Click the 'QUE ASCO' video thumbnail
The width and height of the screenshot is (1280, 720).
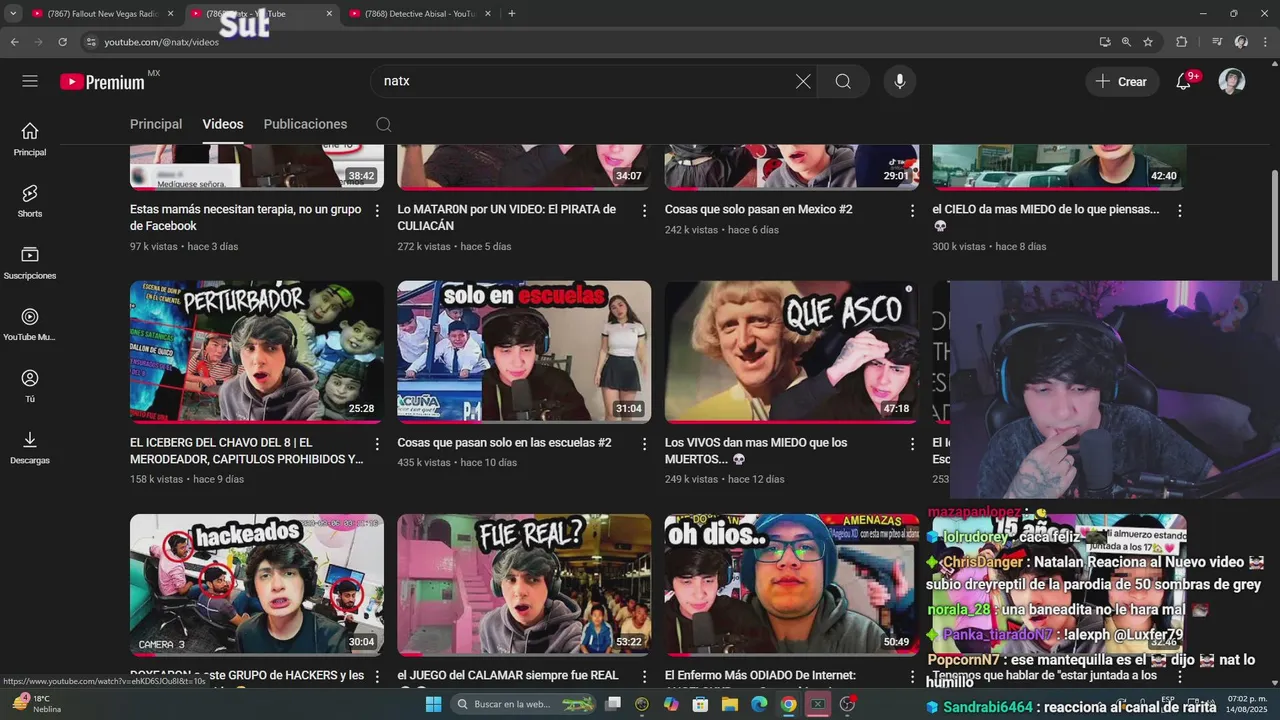[792, 351]
